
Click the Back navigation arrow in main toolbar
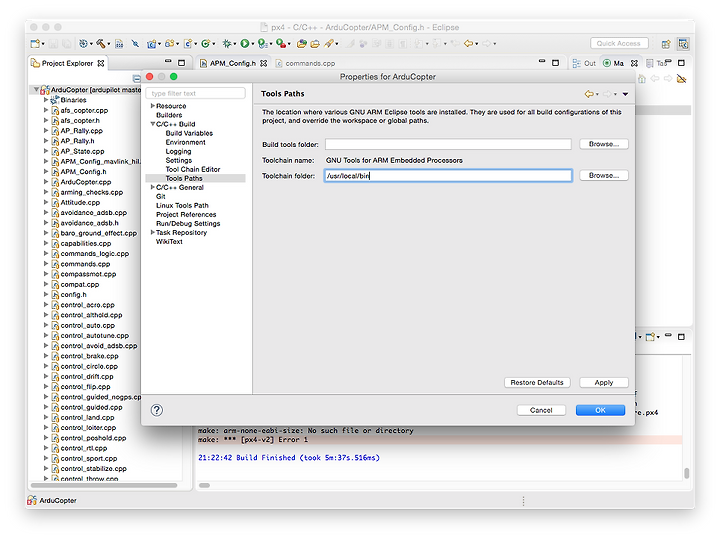pos(468,44)
